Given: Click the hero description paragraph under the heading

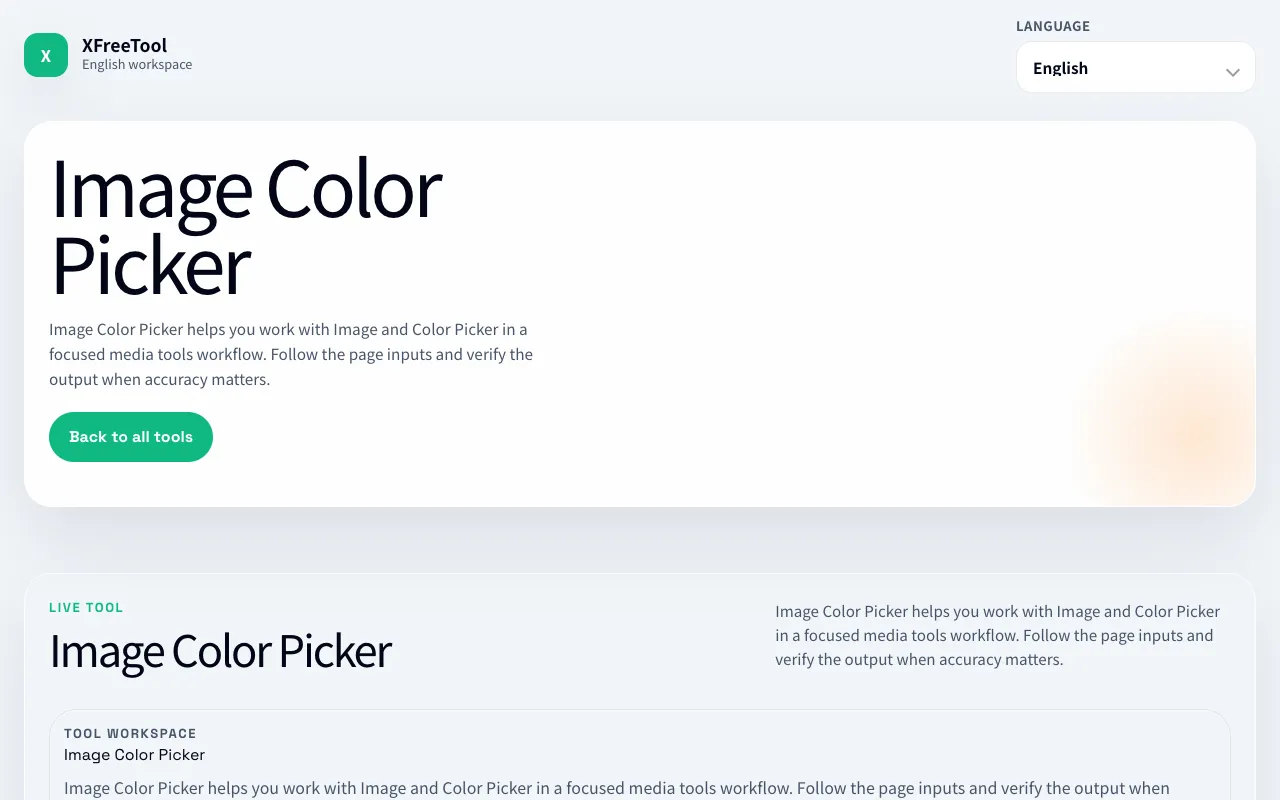Looking at the screenshot, I should pos(291,354).
